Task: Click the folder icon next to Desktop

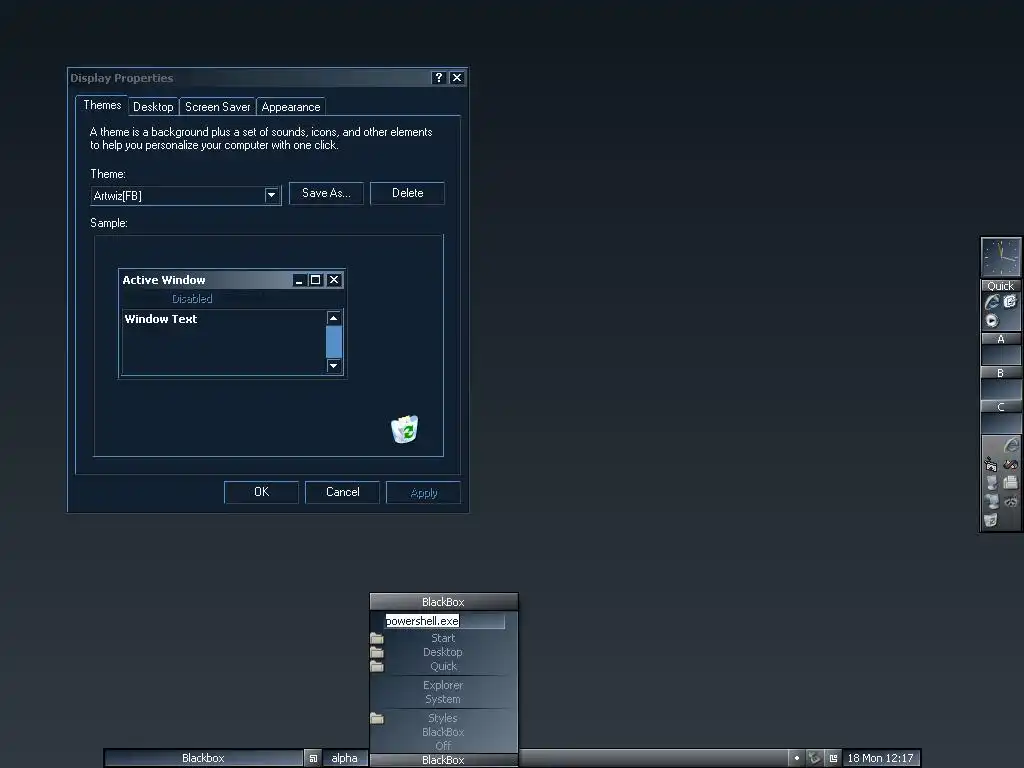Action: coord(377,652)
